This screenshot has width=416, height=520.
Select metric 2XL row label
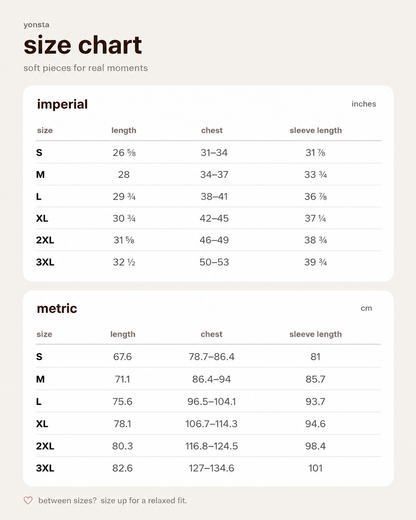pyautogui.click(x=45, y=446)
